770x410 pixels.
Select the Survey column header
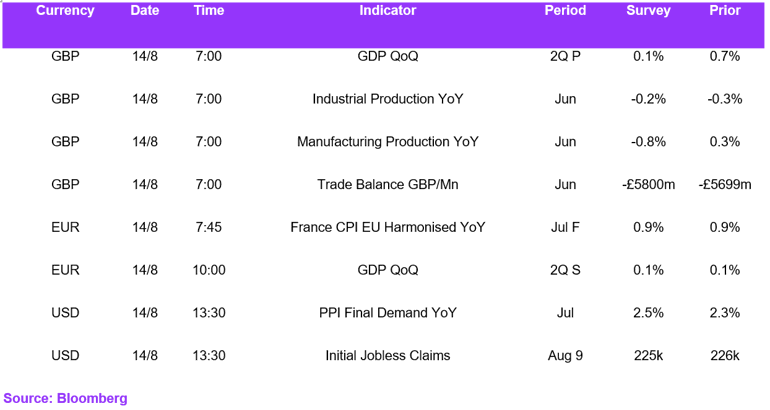pos(648,10)
